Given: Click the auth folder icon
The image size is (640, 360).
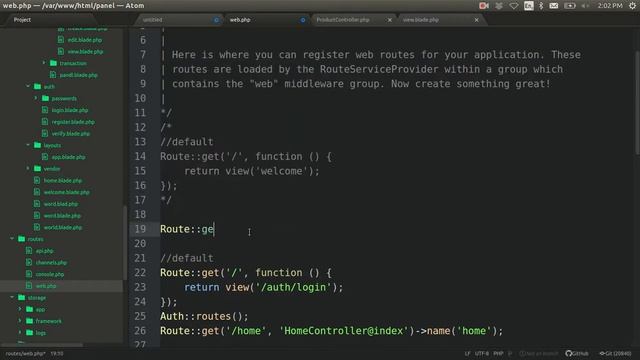Looking at the screenshot, I should (38, 87).
